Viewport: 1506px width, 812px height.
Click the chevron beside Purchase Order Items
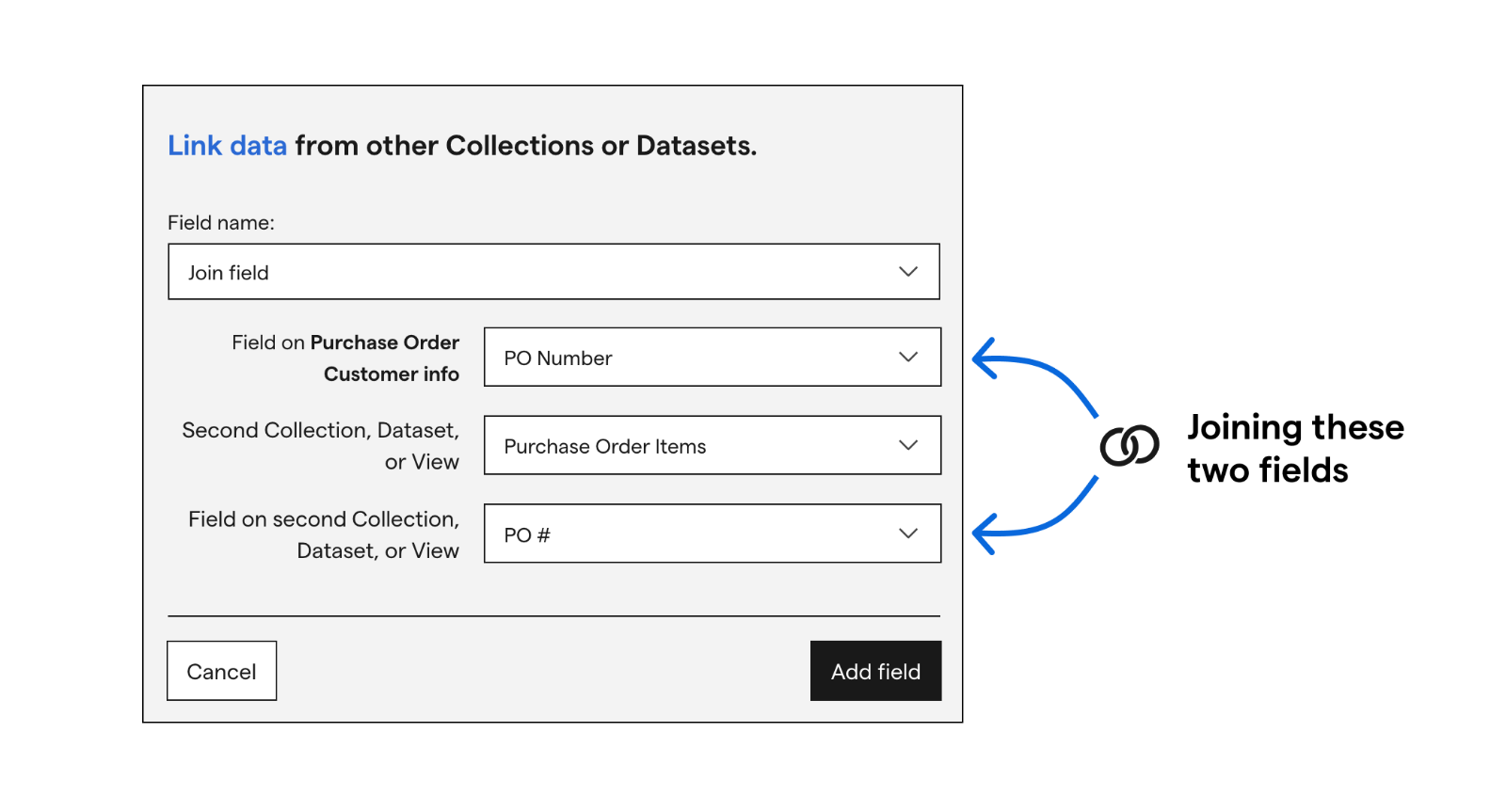point(907,446)
